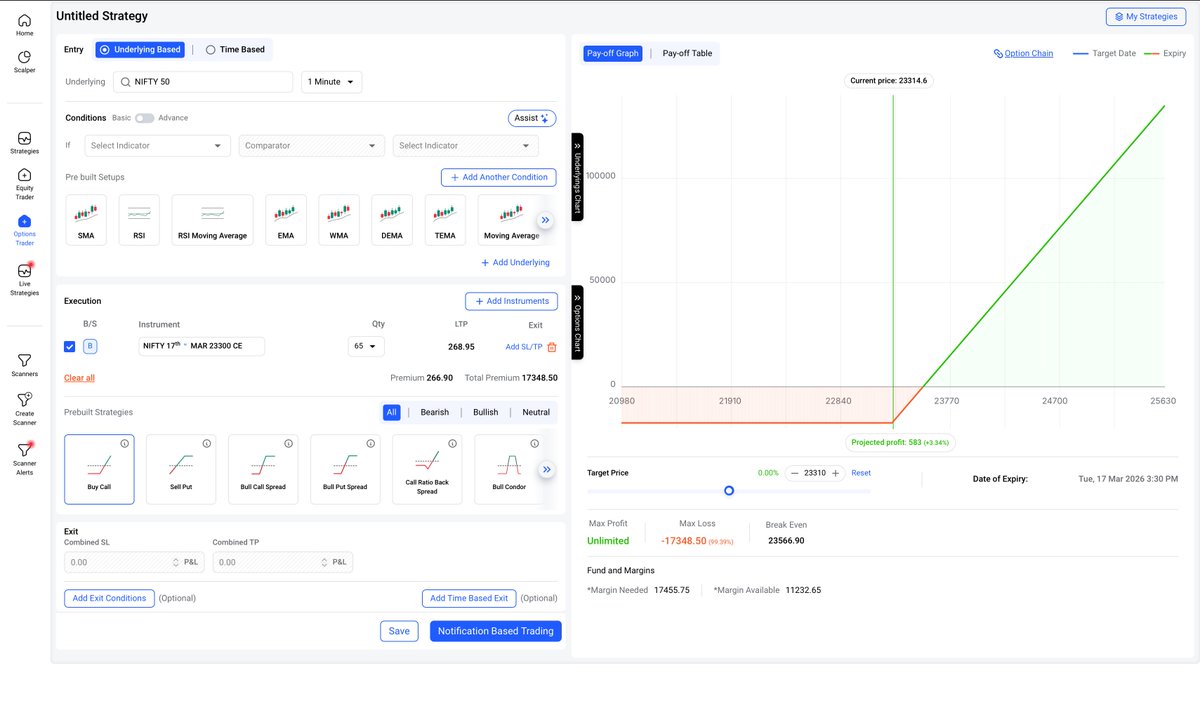
Task: Click the Assist button
Action: click(532, 118)
